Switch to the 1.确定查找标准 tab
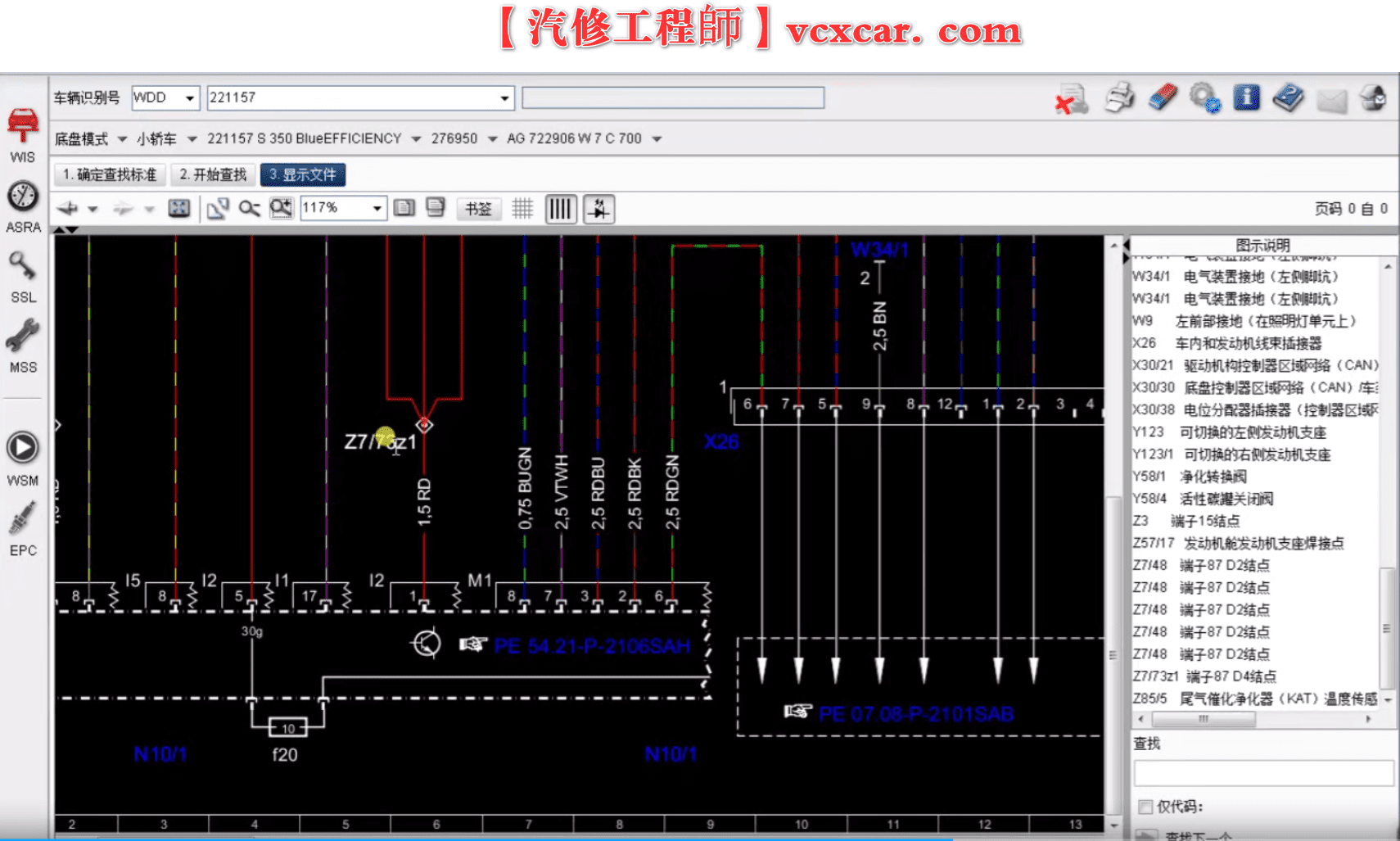The width and height of the screenshot is (1400, 841). click(109, 174)
